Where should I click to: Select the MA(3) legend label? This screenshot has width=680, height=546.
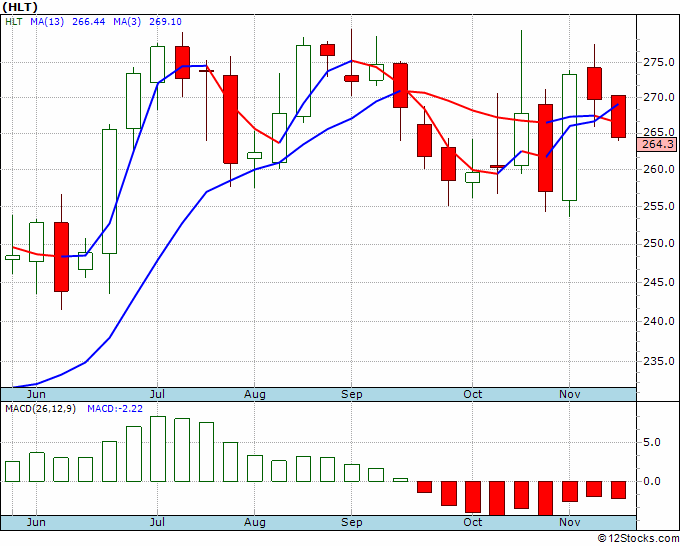pyautogui.click(x=127, y=22)
